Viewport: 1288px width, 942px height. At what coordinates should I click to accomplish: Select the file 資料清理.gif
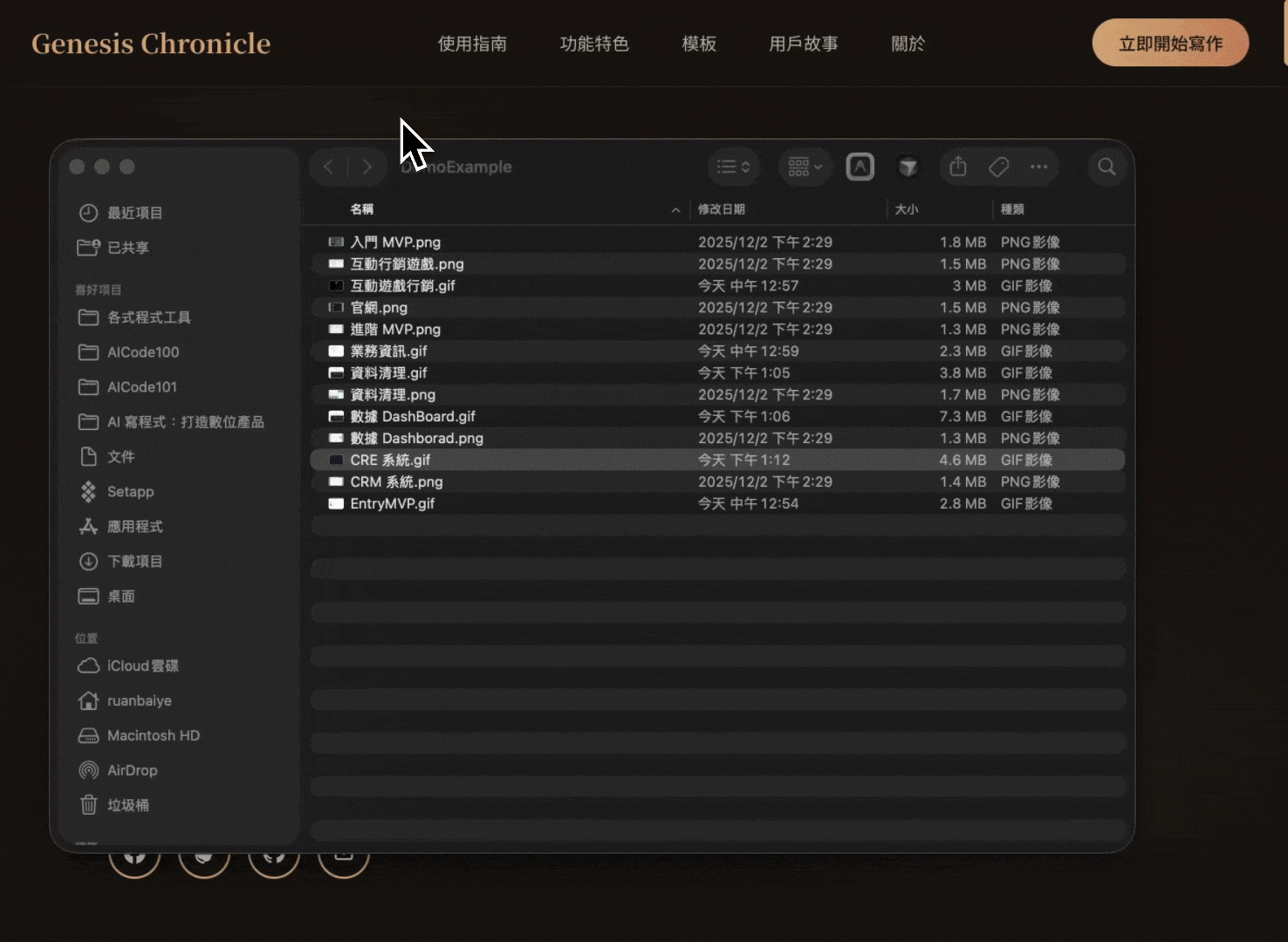pyautogui.click(x=389, y=372)
